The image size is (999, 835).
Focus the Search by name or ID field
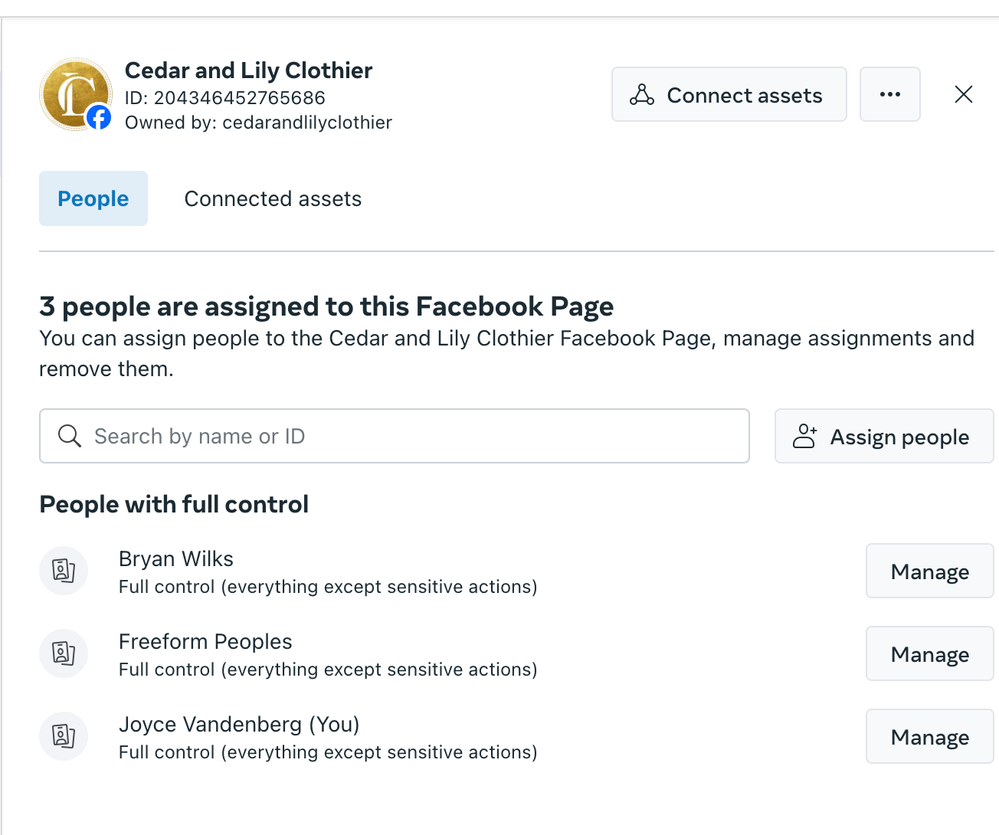(x=410, y=437)
